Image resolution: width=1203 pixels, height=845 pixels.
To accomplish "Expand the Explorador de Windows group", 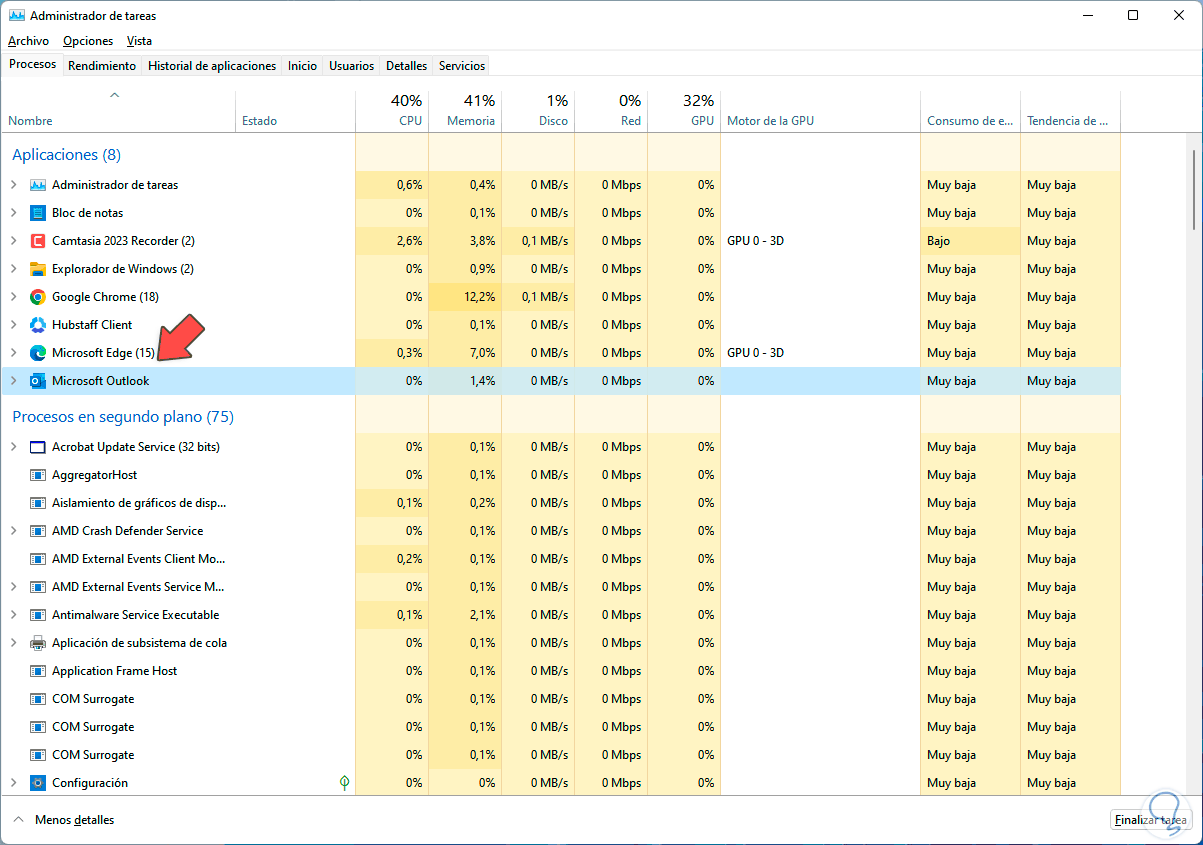I will [x=13, y=269].
